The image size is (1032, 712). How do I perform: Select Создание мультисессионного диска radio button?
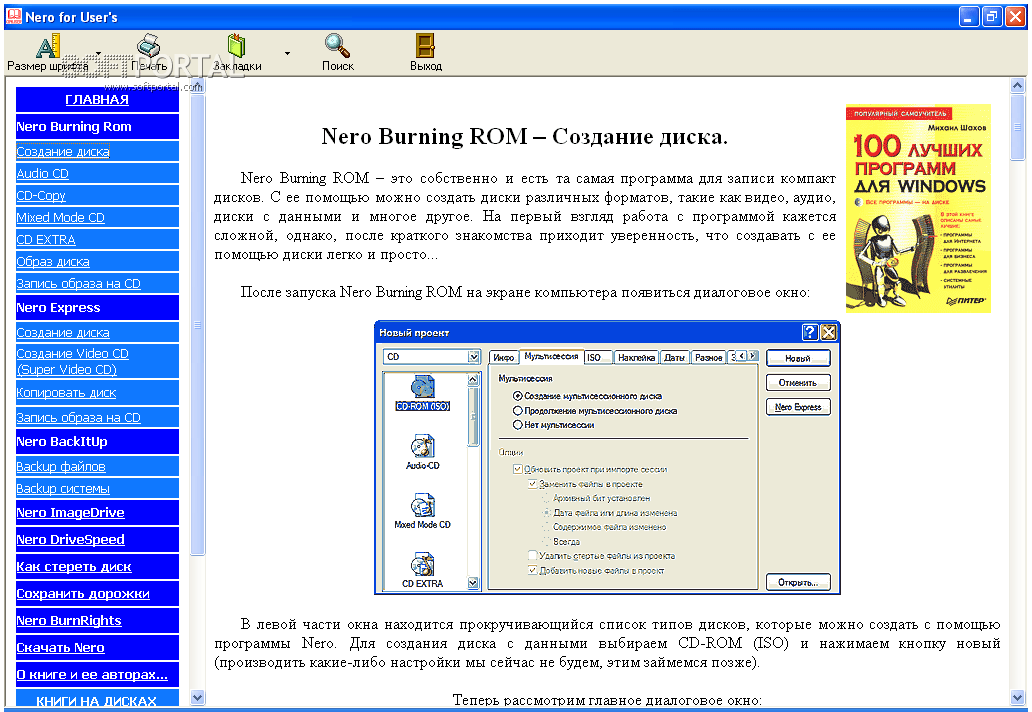(517, 396)
